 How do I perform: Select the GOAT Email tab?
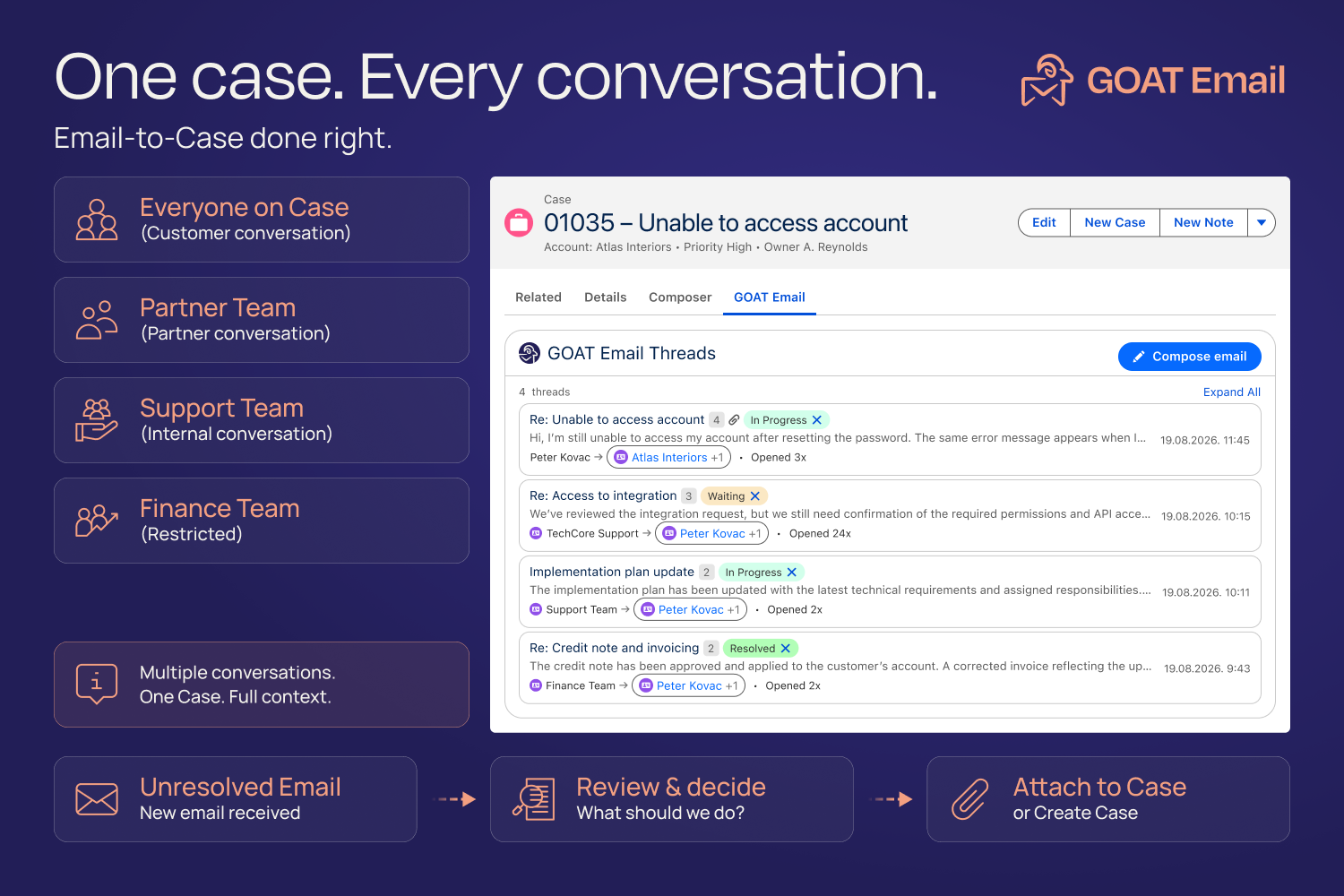pyautogui.click(x=770, y=297)
